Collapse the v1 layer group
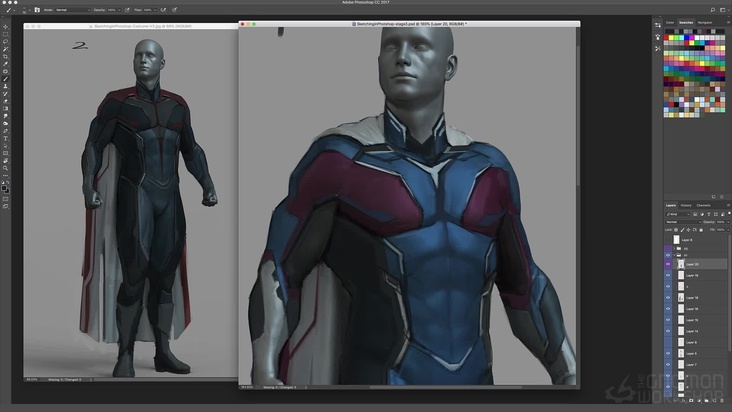 (x=674, y=255)
